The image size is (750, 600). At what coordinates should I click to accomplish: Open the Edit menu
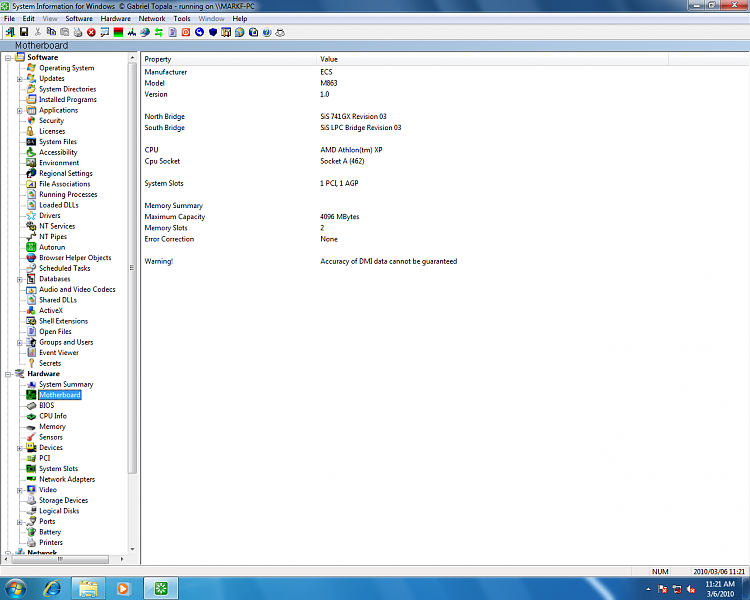click(28, 19)
